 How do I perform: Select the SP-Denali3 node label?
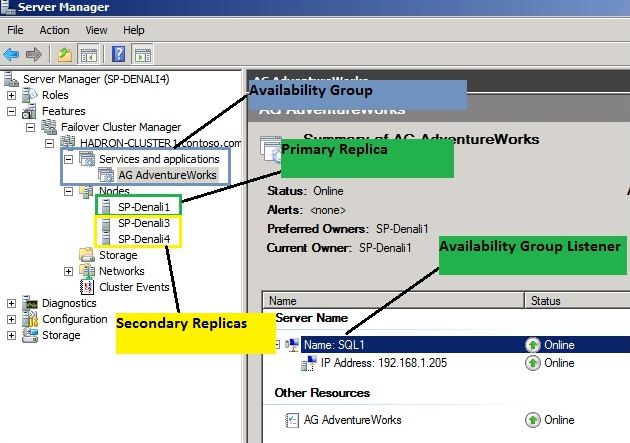144,223
